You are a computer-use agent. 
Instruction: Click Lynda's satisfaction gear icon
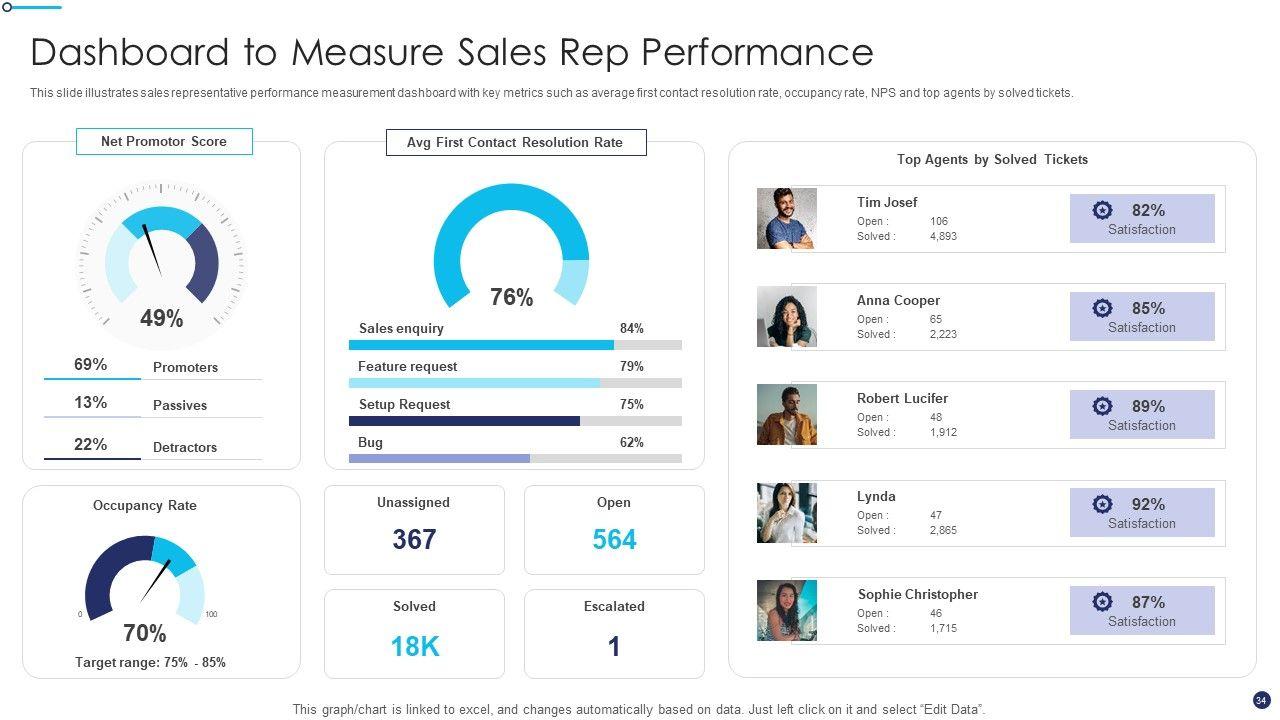click(x=1102, y=504)
